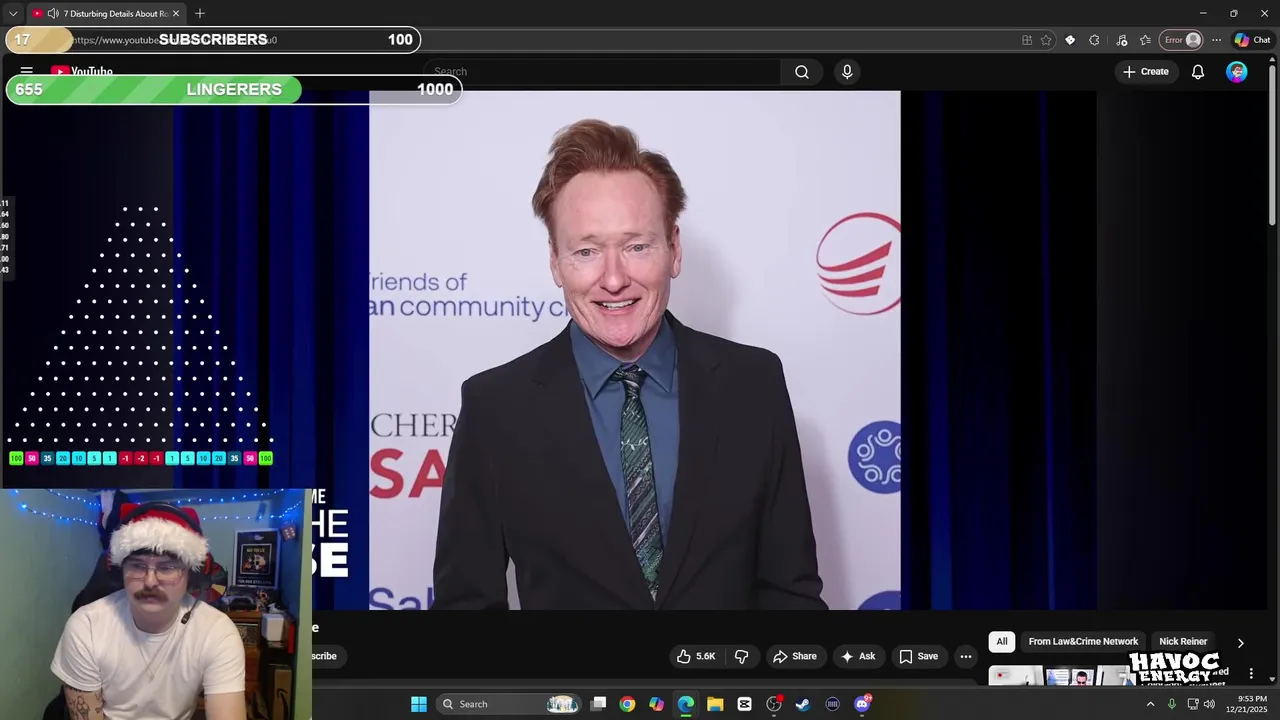Open Copilot app from taskbar

656,704
